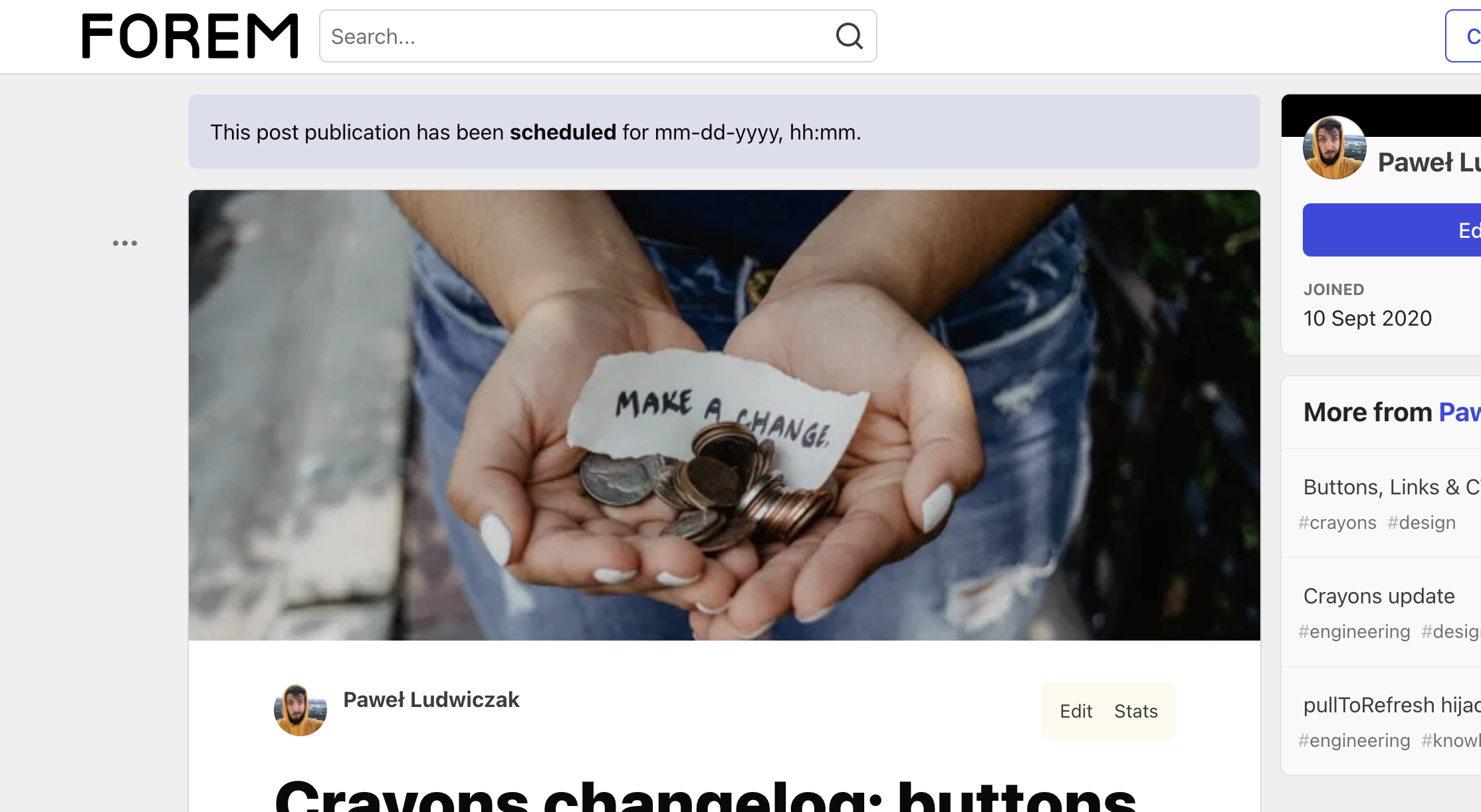Click the Paweł name in sidebar card

point(1429,162)
